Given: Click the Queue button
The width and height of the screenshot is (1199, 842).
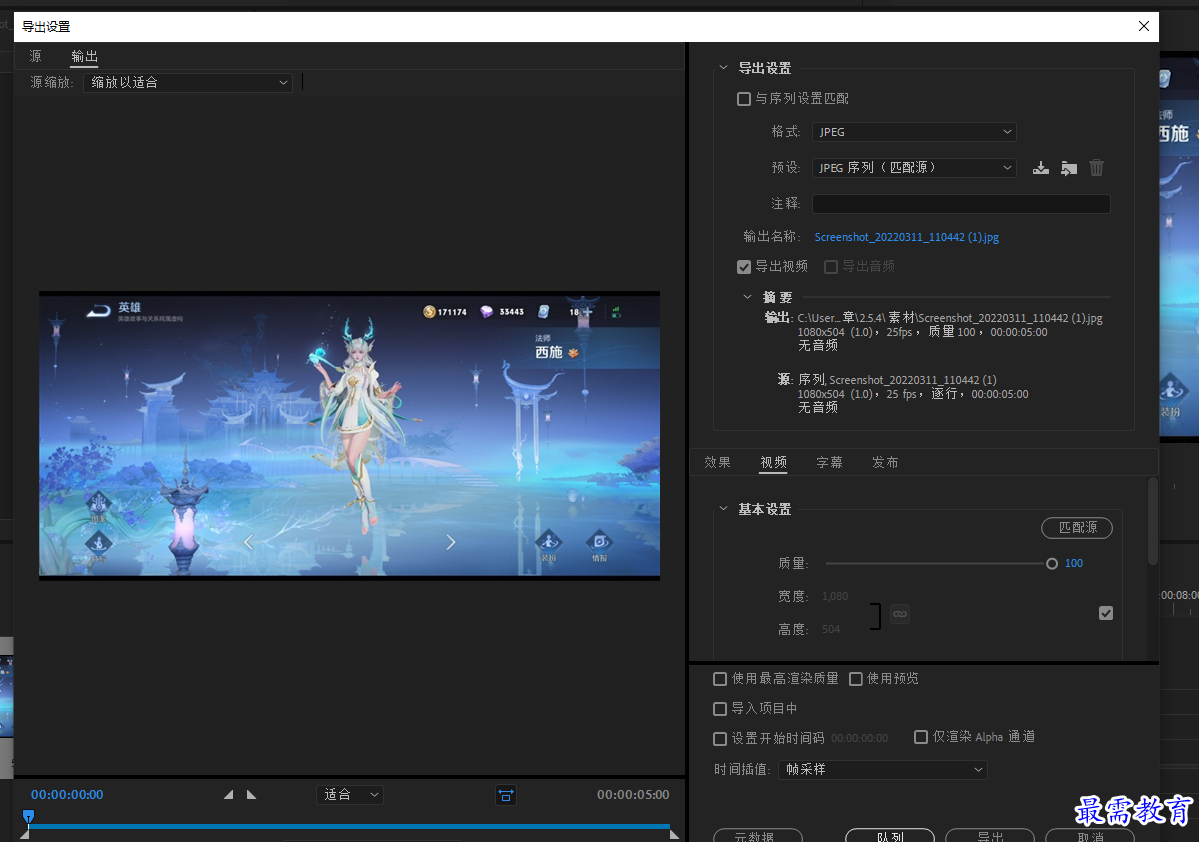Looking at the screenshot, I should 890,836.
